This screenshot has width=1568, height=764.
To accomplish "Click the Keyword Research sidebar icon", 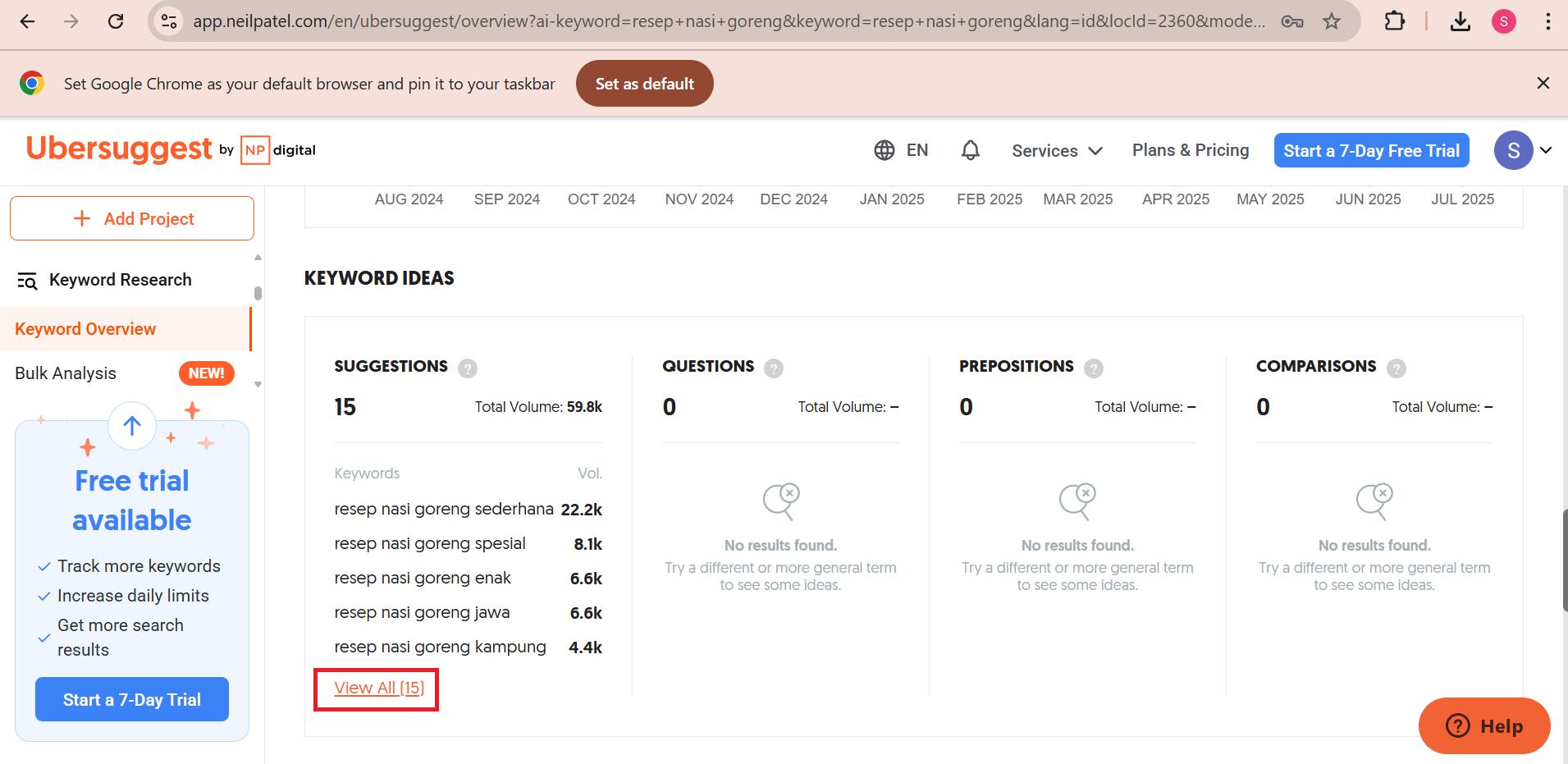I will coord(27,280).
